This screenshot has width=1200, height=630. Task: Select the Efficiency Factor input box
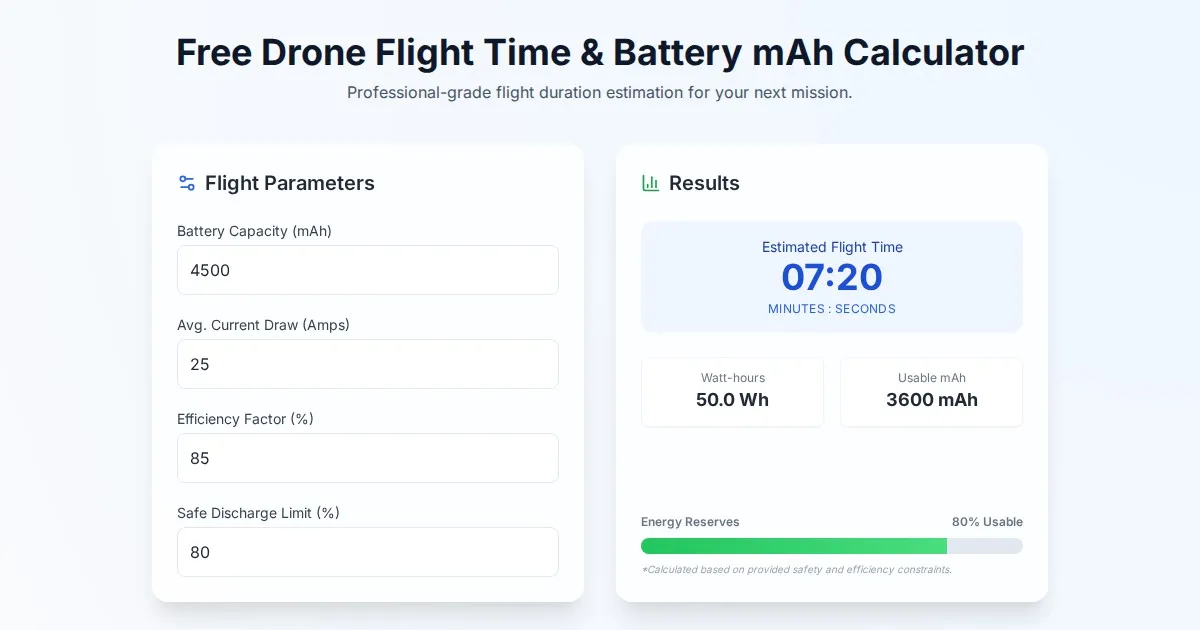(367, 458)
